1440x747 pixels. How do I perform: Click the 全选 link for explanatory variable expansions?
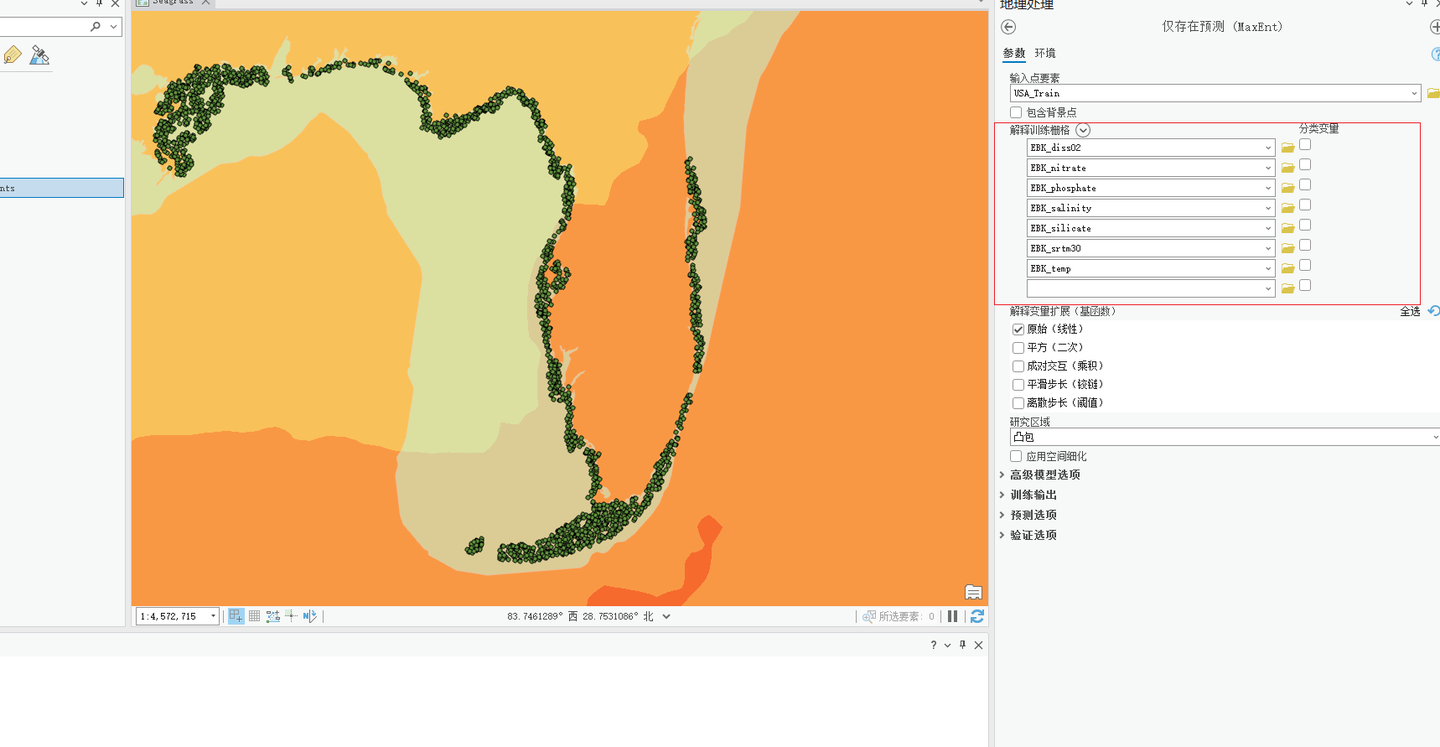1410,311
